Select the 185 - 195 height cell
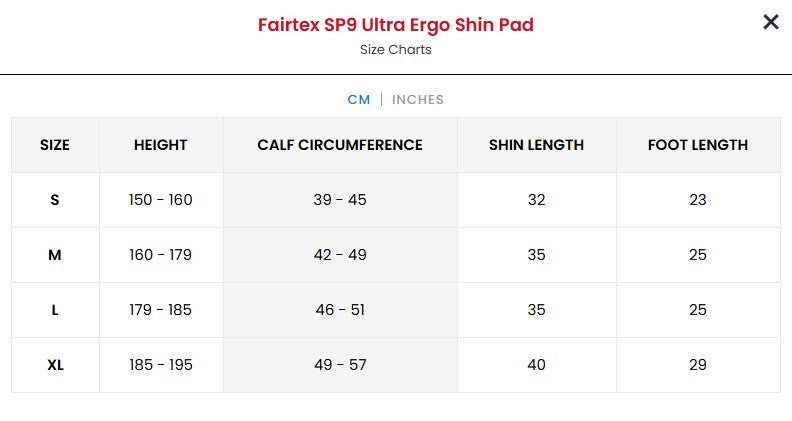Image resolution: width=792 pixels, height=421 pixels. coord(161,365)
